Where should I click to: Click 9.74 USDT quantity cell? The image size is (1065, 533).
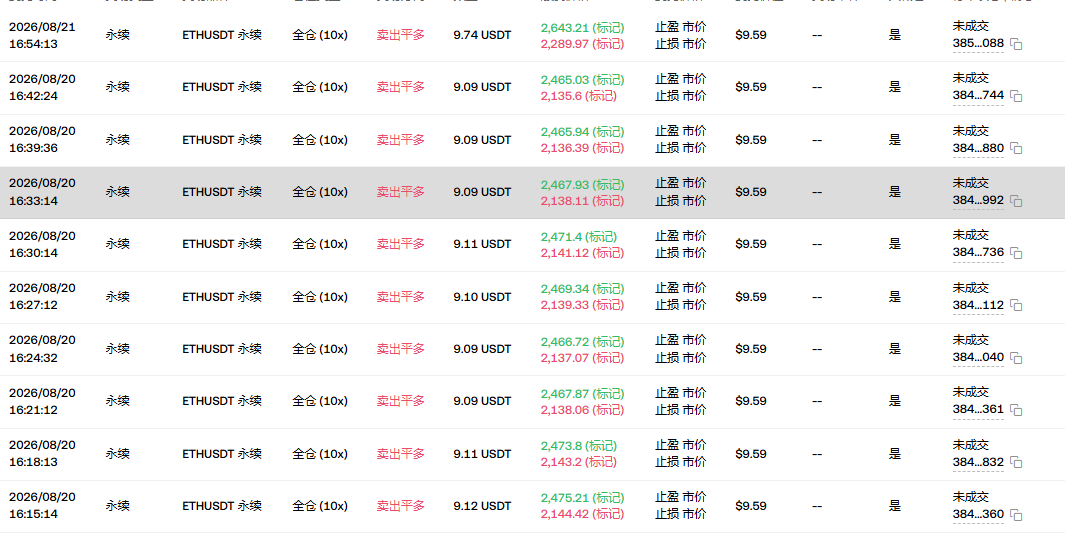[x=482, y=35]
